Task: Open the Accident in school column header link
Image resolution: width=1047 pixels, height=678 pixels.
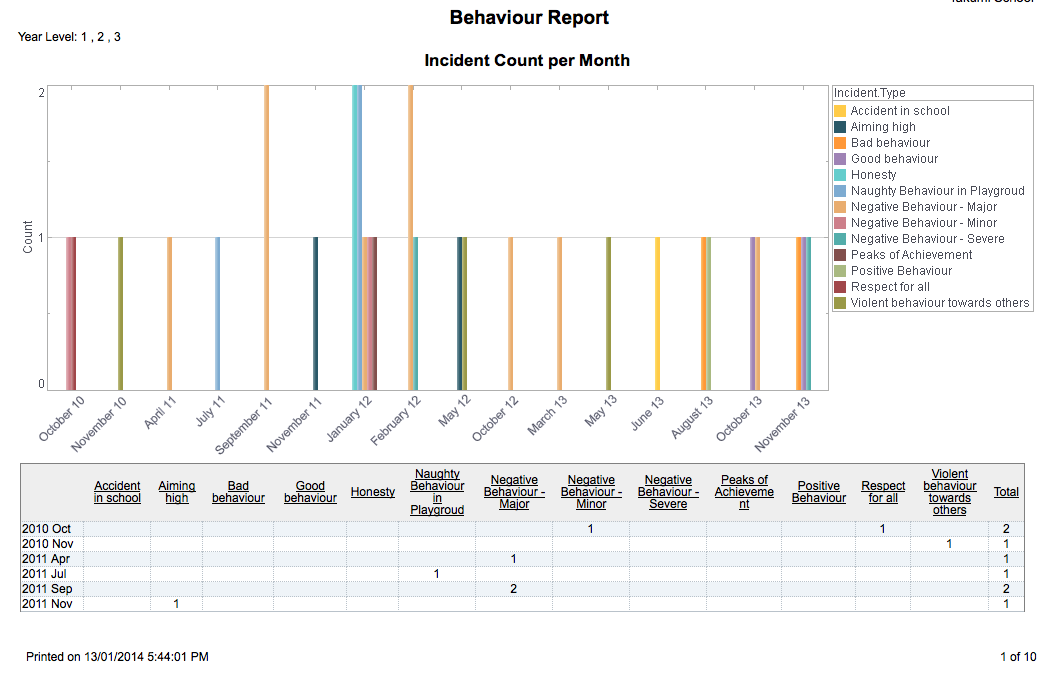Action: pos(118,492)
